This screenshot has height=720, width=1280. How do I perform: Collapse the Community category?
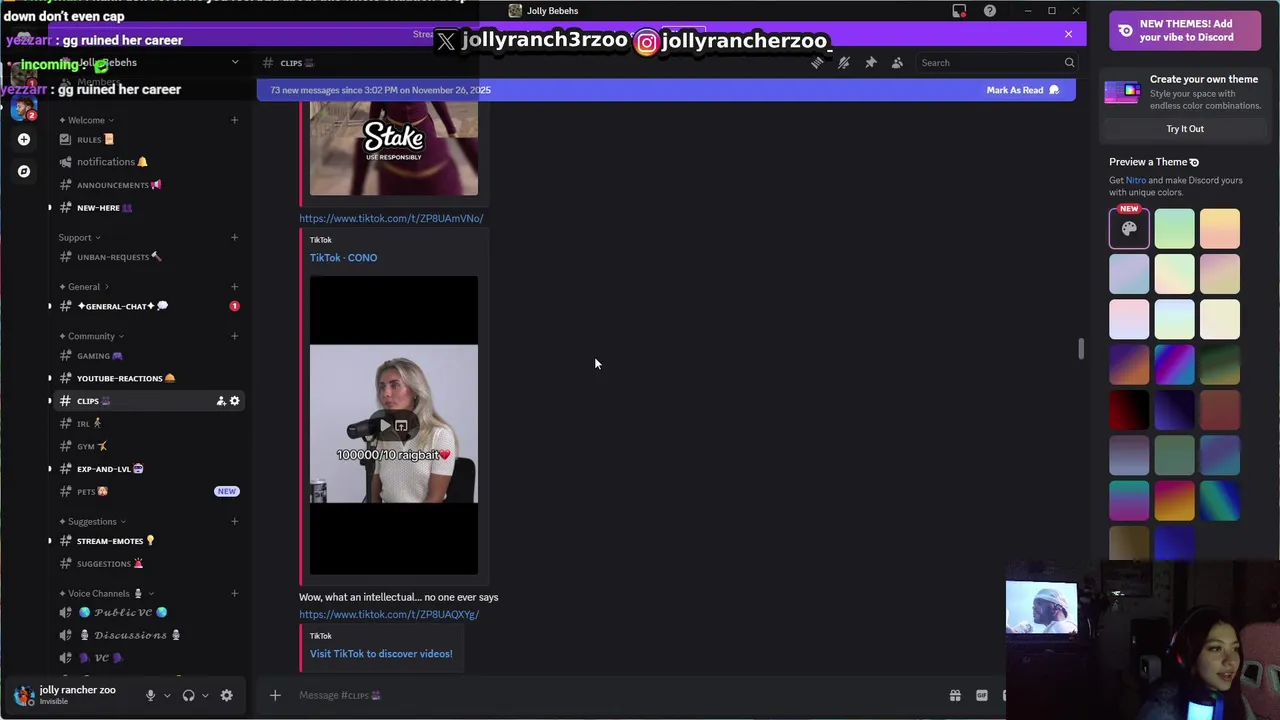tap(91, 336)
